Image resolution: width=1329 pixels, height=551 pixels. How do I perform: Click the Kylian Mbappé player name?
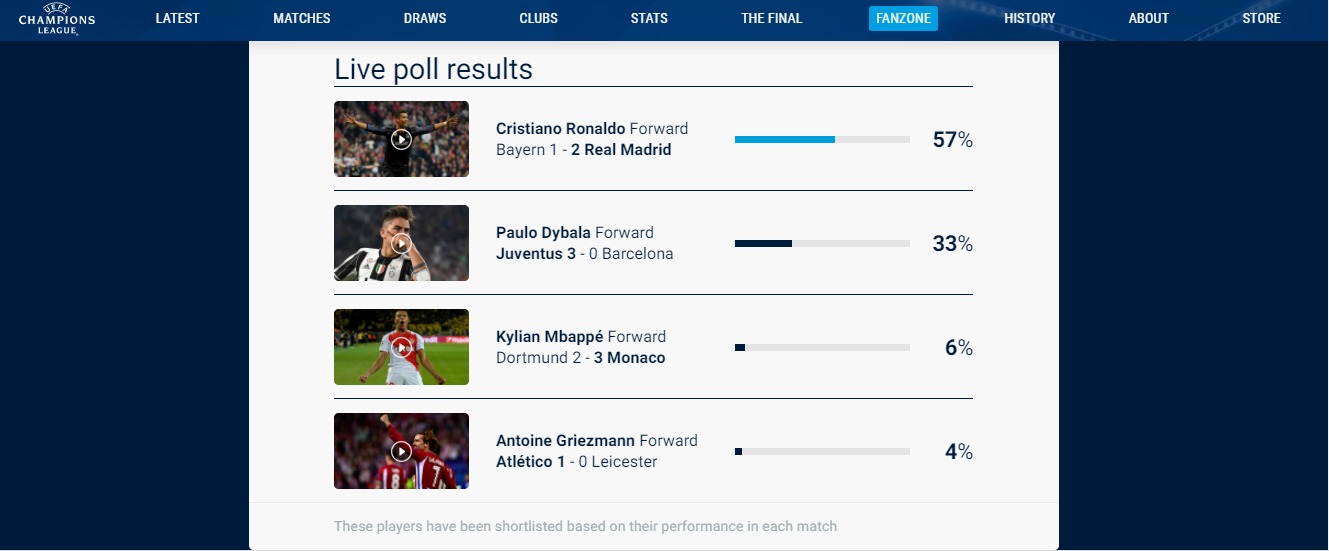coord(549,337)
